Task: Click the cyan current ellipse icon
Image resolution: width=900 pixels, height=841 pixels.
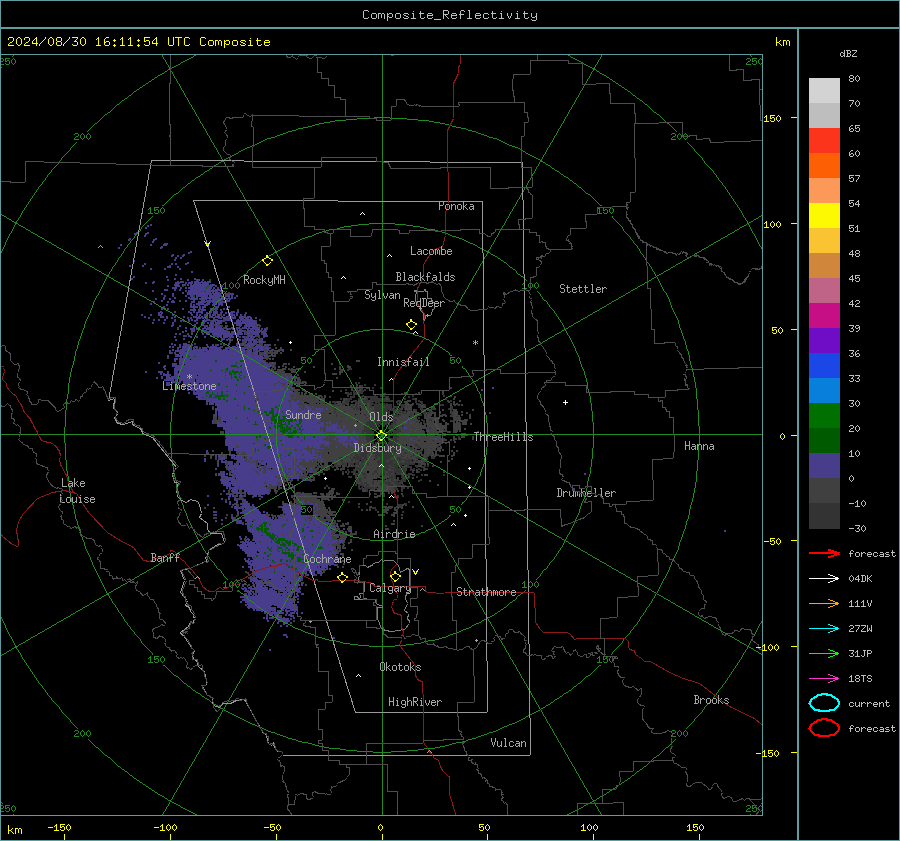Action: tap(824, 703)
